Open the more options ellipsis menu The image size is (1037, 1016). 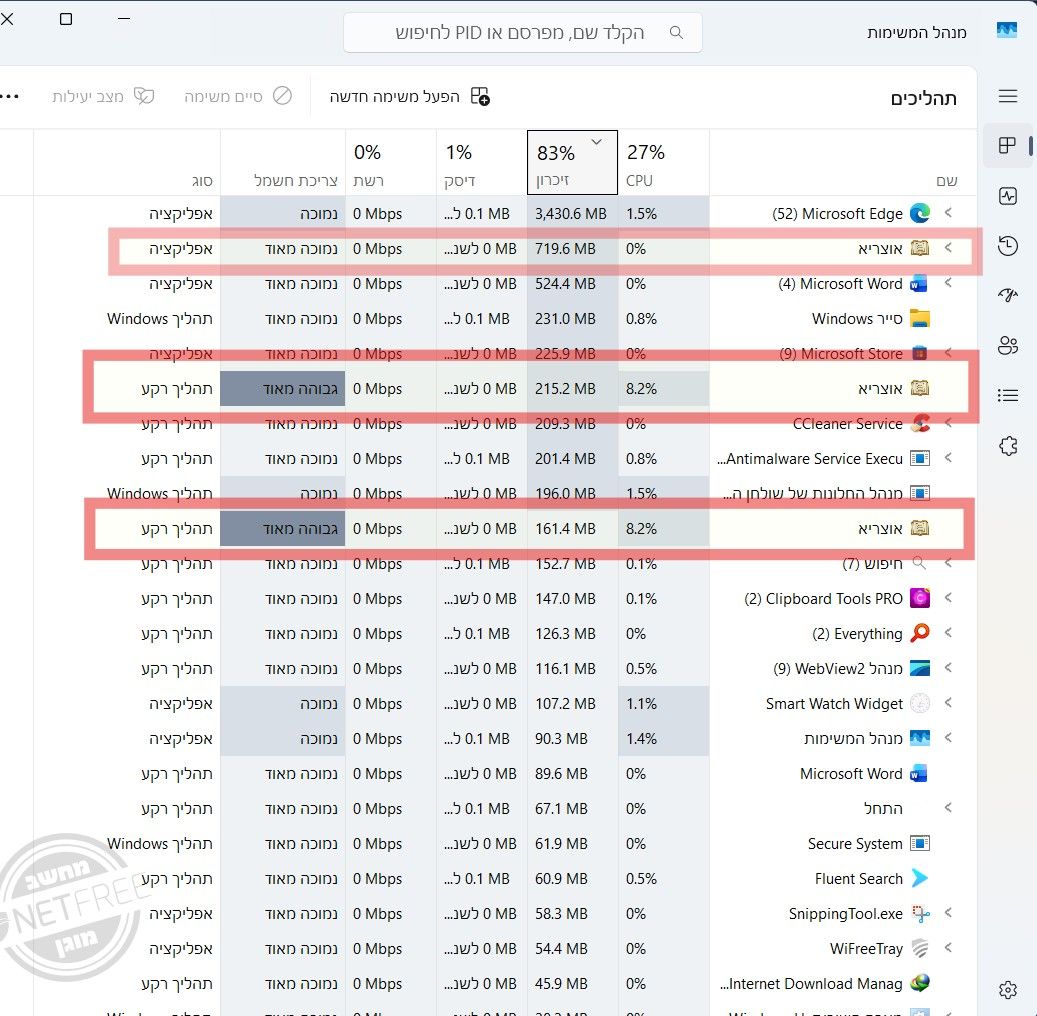[x=9, y=97]
